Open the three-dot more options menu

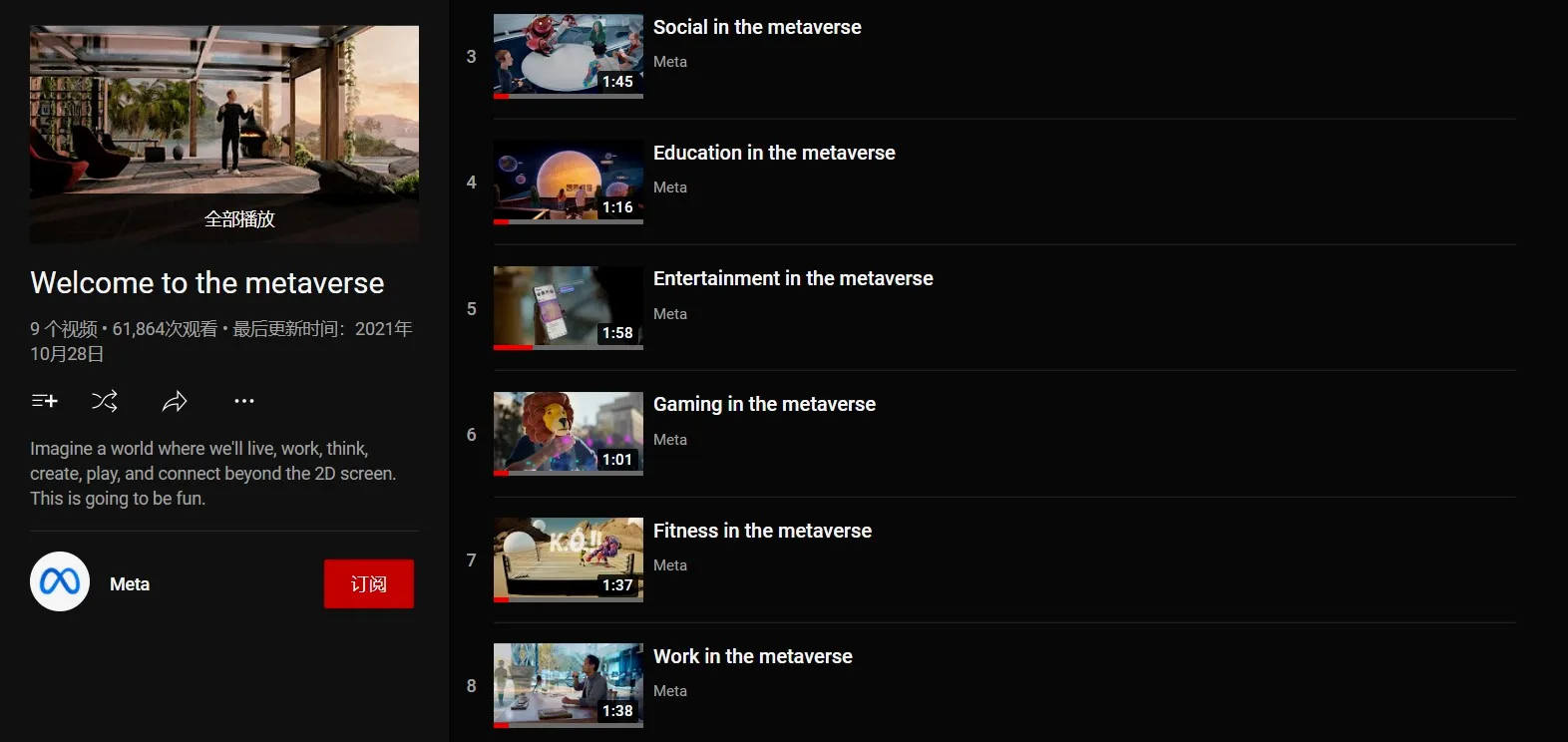pos(244,401)
